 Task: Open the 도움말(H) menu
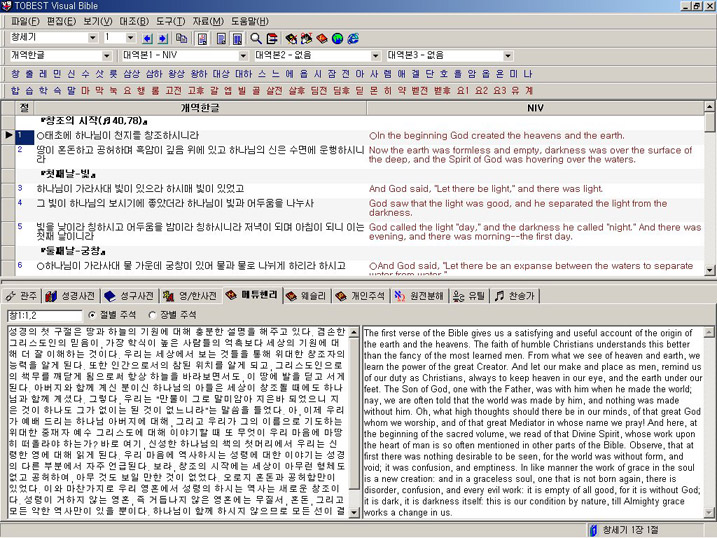click(249, 21)
